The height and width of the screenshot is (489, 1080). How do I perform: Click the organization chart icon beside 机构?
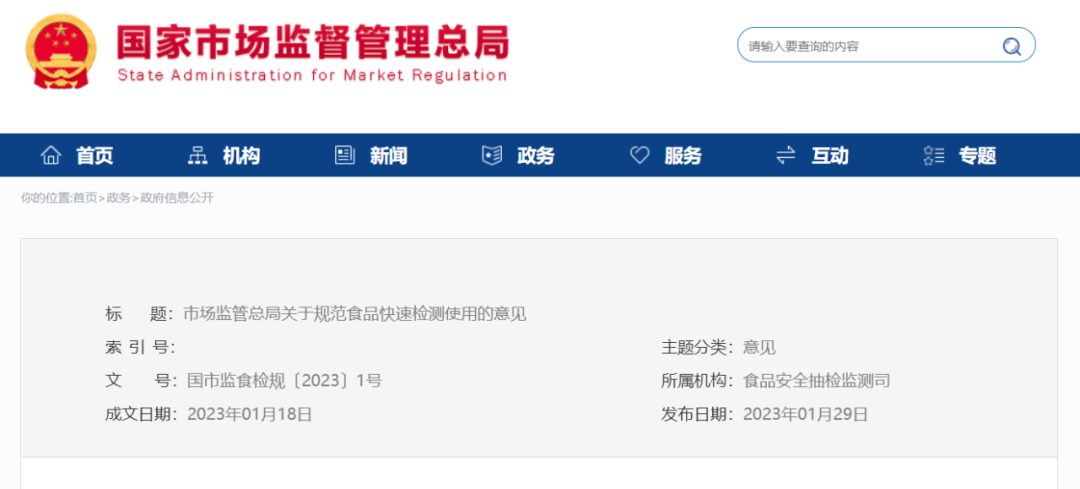(x=197, y=155)
